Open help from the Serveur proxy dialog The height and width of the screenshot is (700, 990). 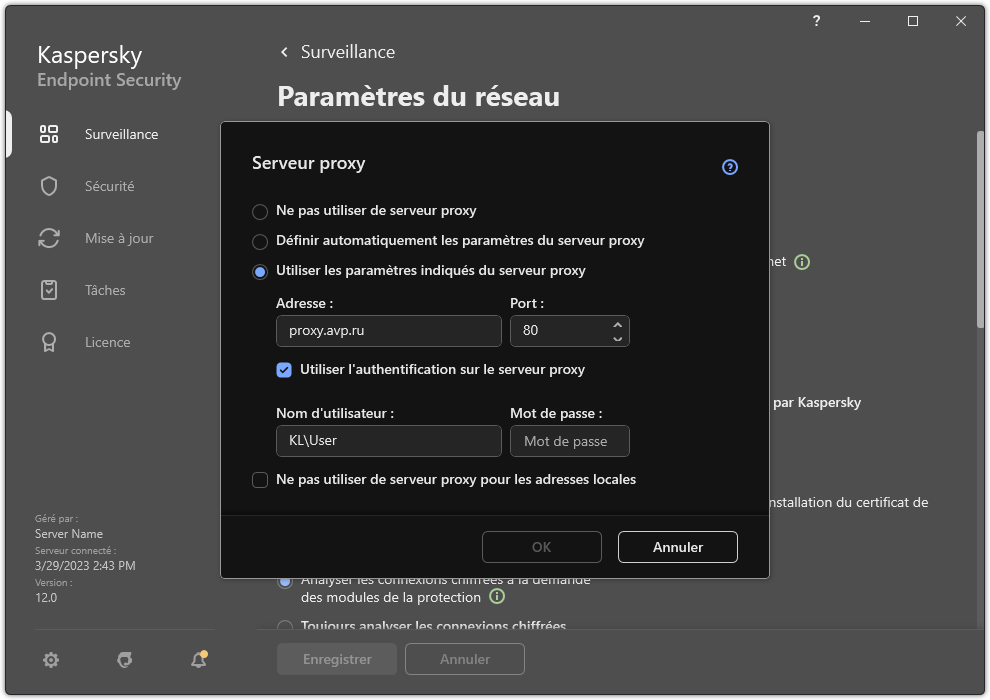click(x=729, y=167)
